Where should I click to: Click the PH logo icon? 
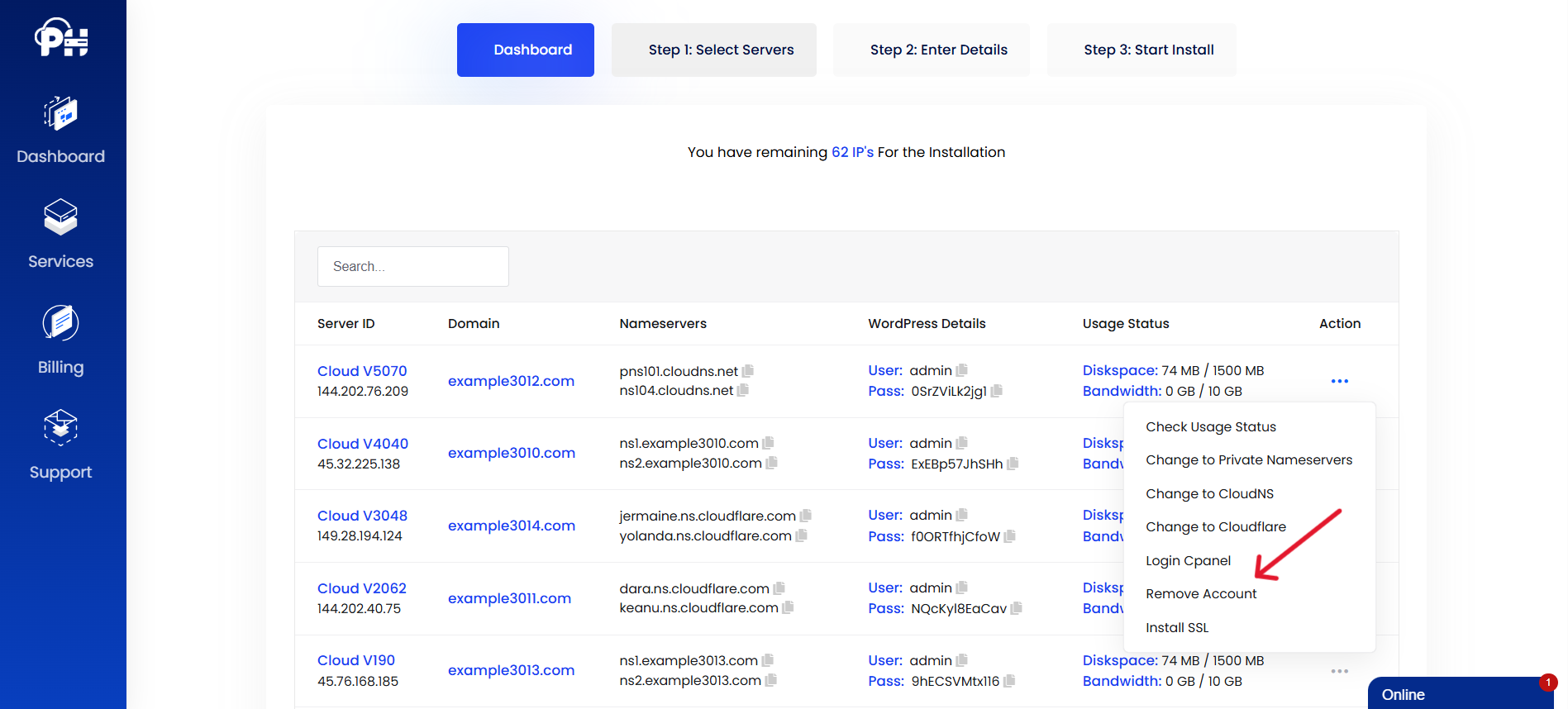pyautogui.click(x=61, y=38)
